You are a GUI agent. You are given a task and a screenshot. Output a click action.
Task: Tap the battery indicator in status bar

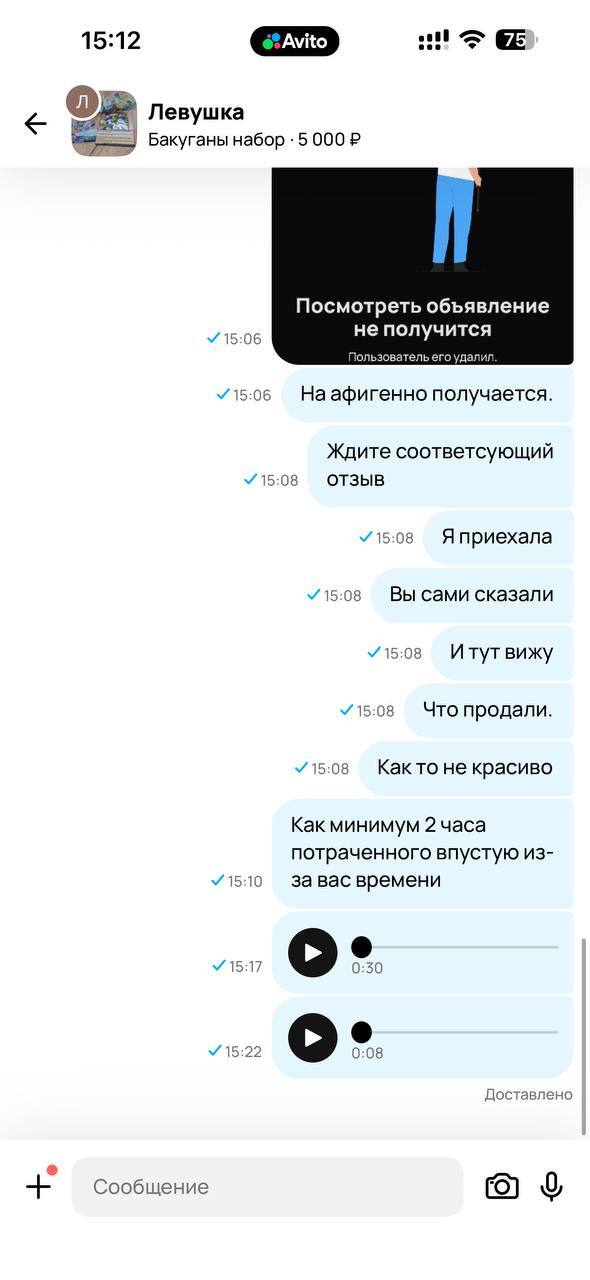coord(516,41)
